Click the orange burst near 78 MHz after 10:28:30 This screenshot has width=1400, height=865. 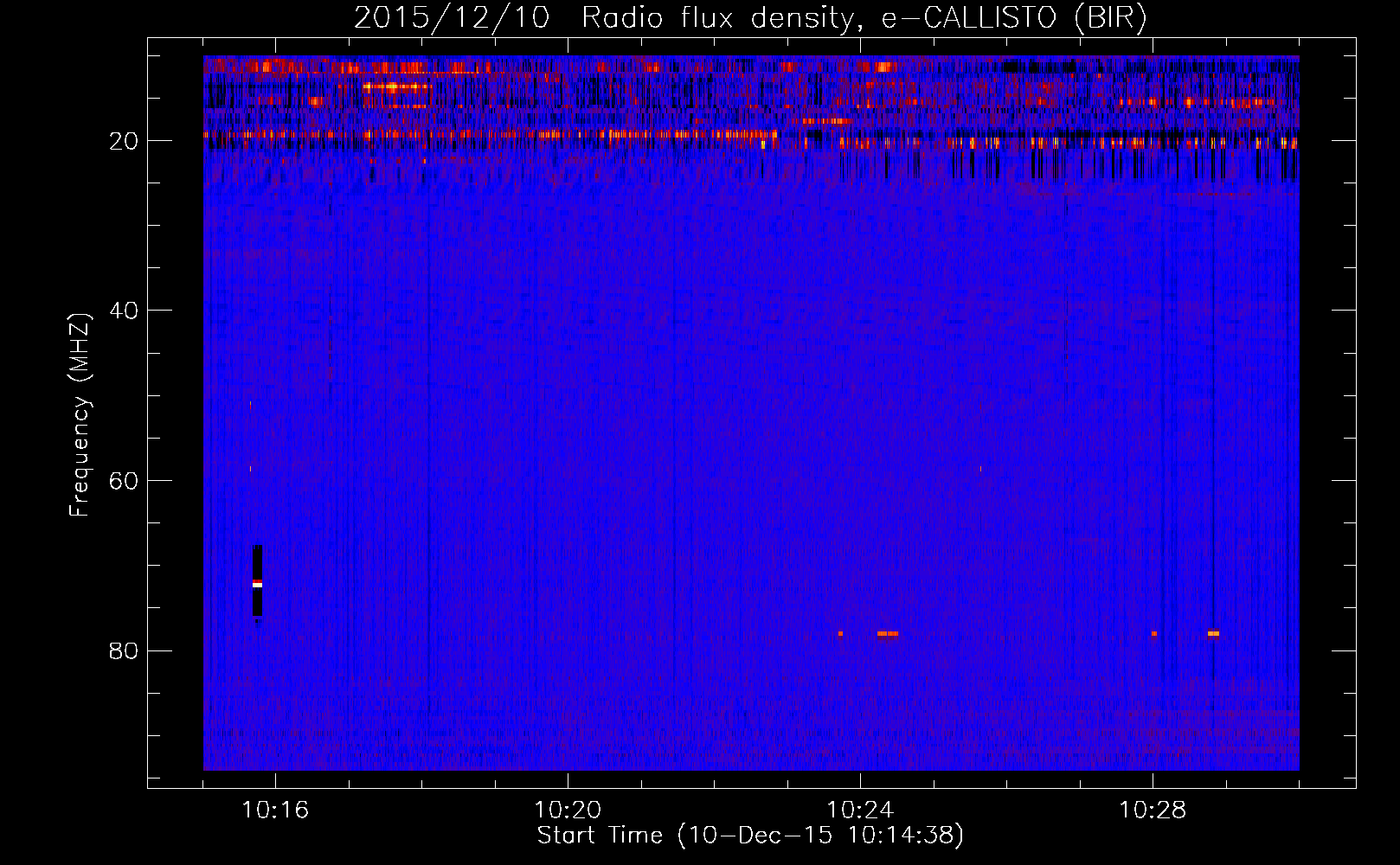pyautogui.click(x=1213, y=633)
